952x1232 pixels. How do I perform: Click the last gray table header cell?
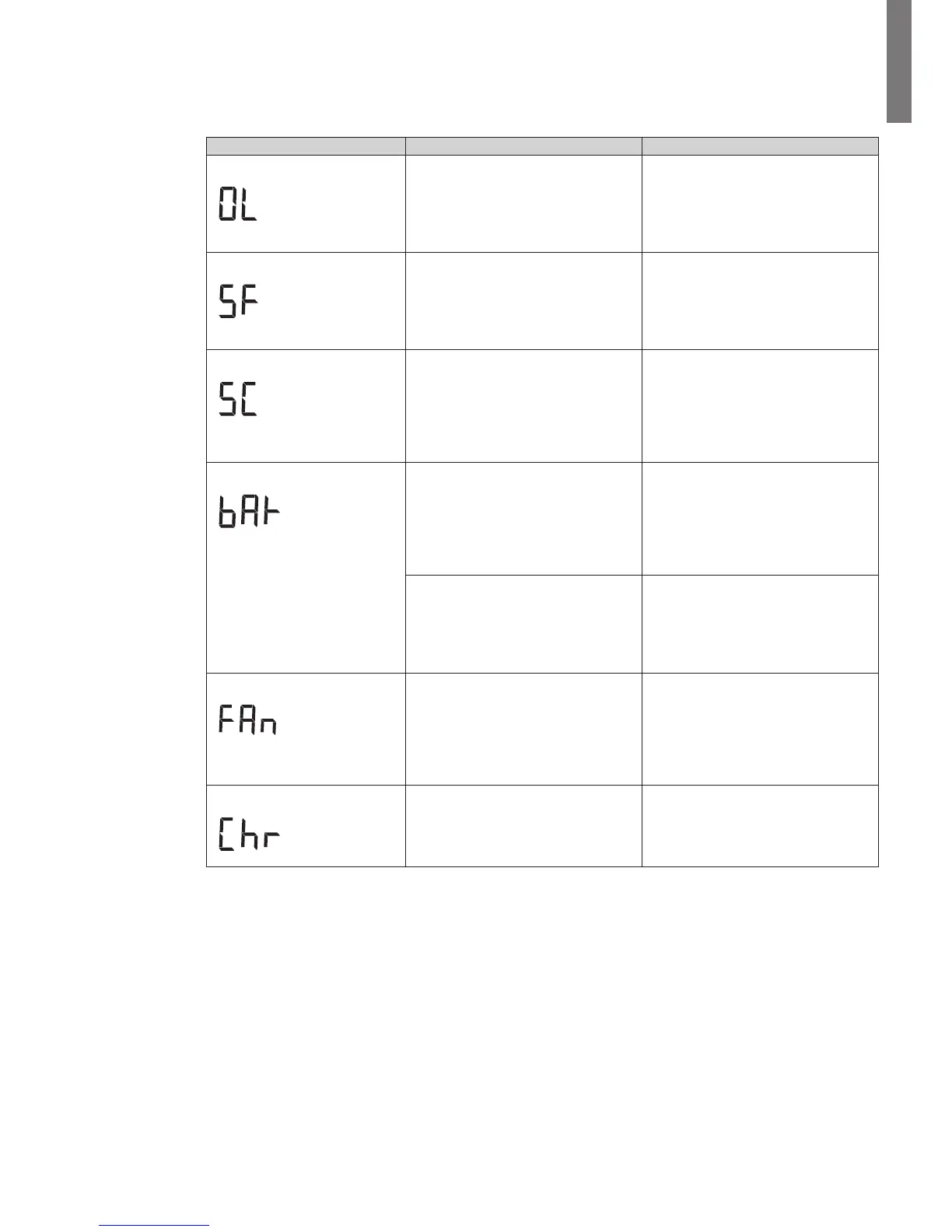click(x=760, y=146)
